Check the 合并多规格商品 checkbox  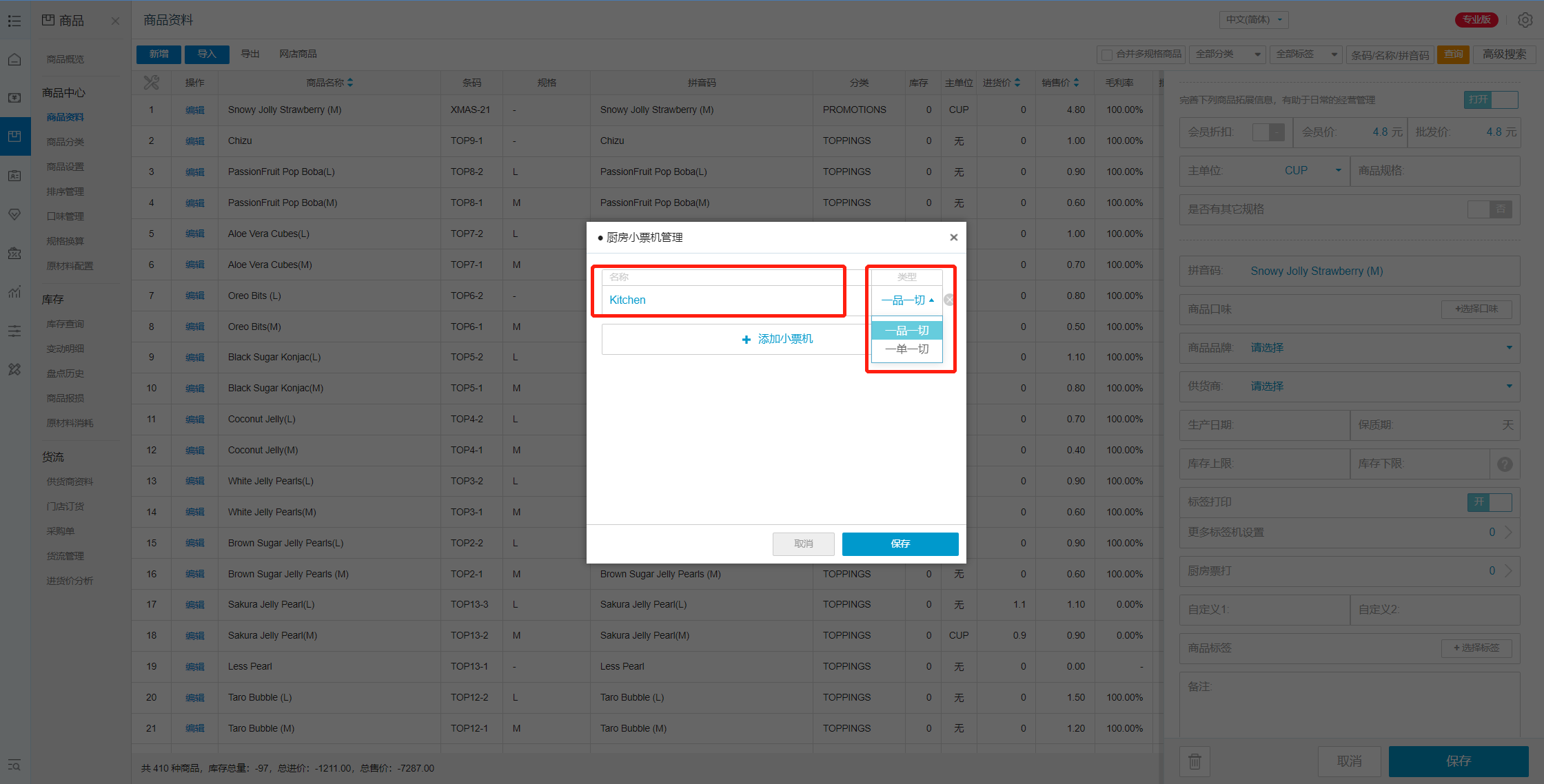pos(1107,54)
